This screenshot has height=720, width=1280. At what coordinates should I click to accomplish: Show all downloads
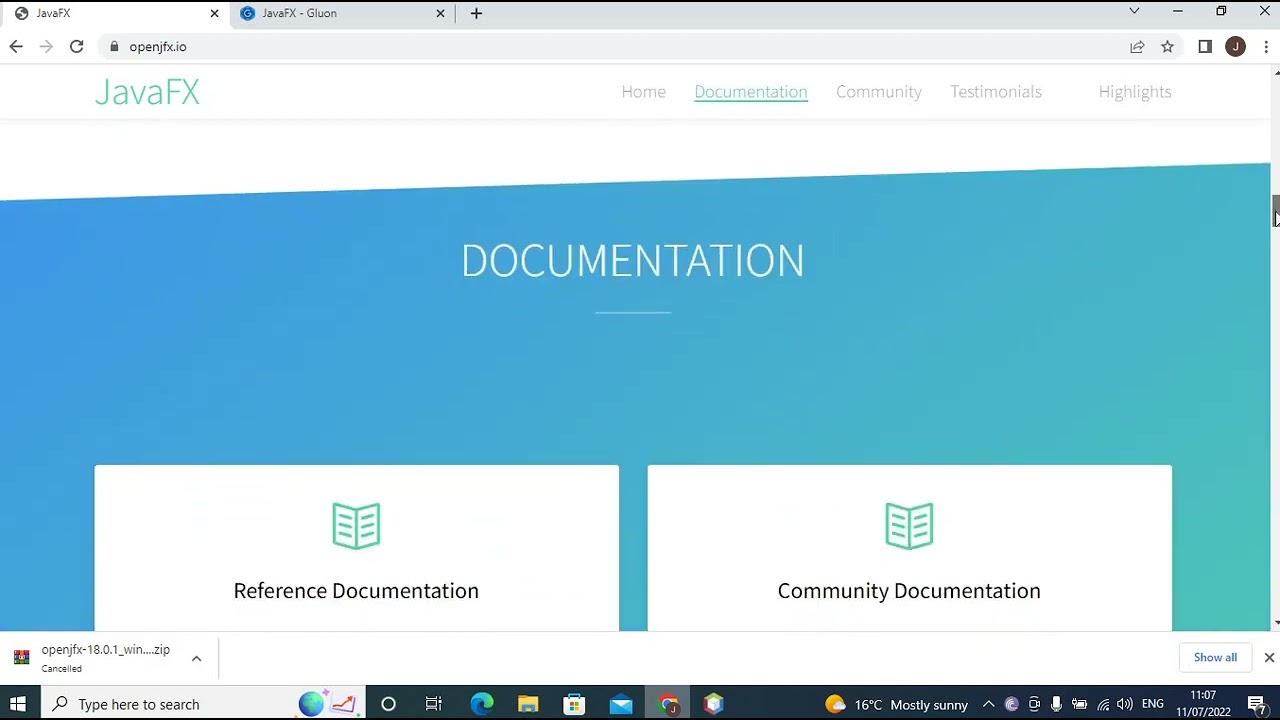[x=1215, y=657]
